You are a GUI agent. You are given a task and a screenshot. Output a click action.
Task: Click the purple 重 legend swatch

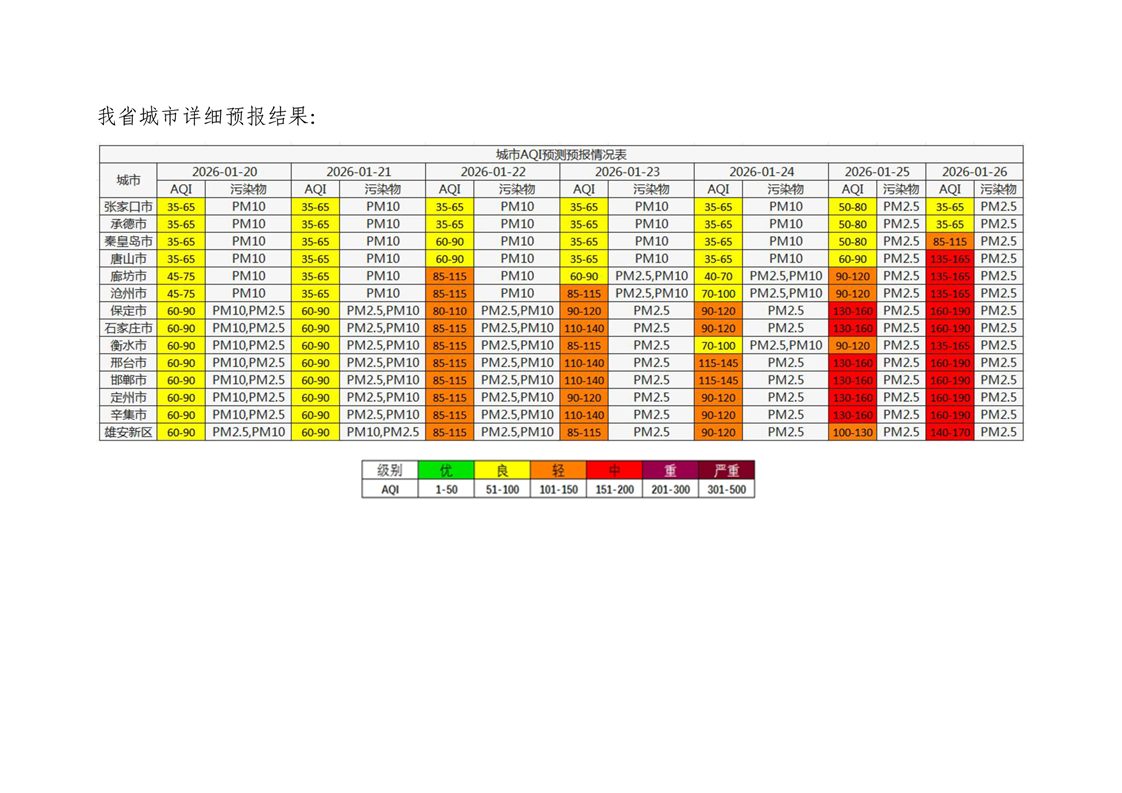670,470
